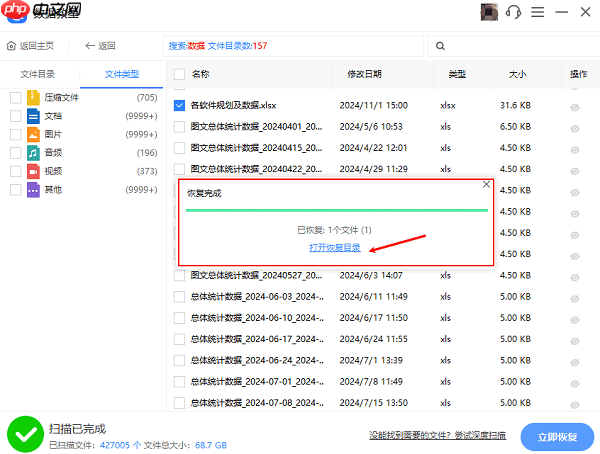Sort by 名称 column header

201,74
